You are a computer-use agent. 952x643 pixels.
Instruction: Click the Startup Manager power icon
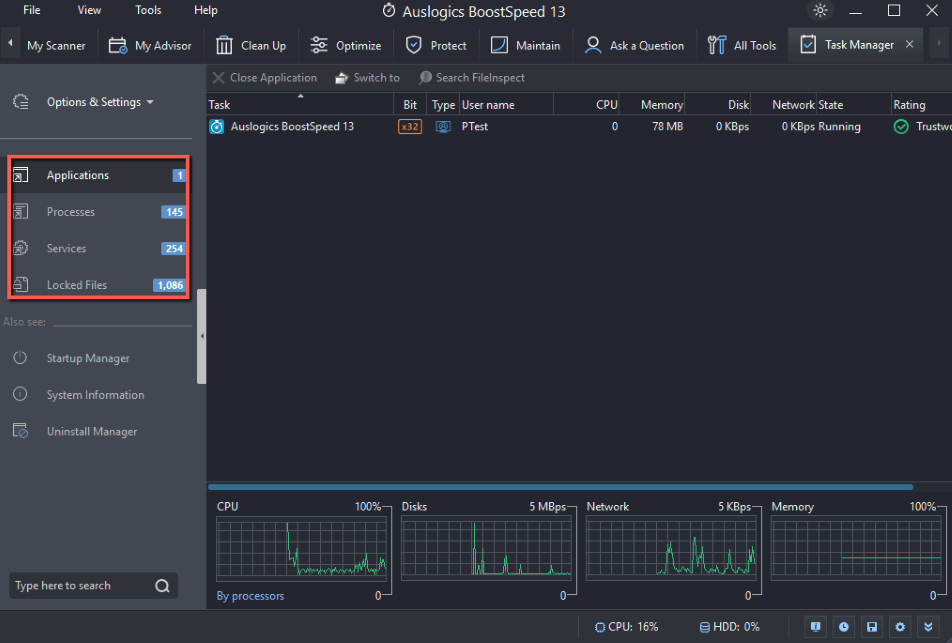pos(20,358)
